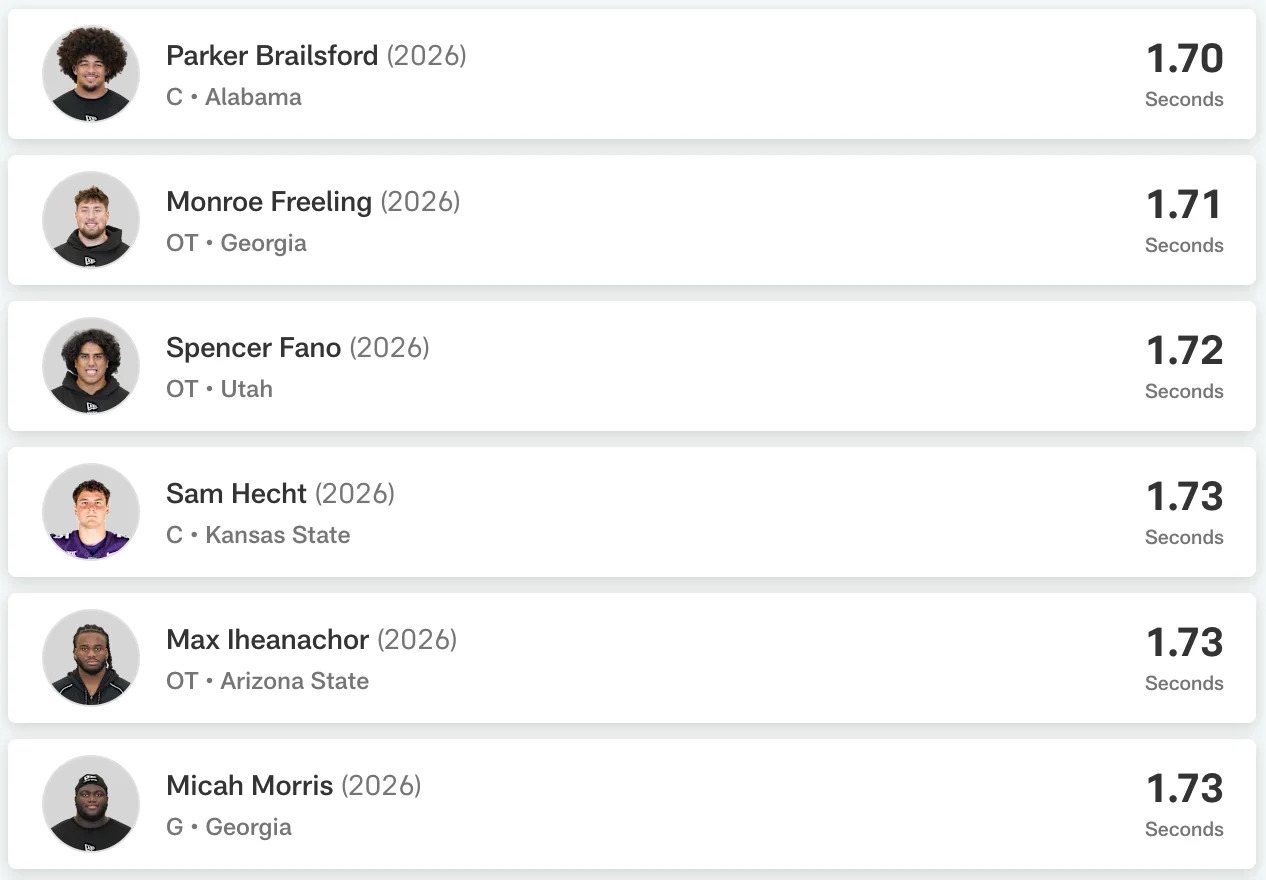Image resolution: width=1266 pixels, height=880 pixels.
Task: Open the Parker Brailsford name link
Action: [x=272, y=56]
